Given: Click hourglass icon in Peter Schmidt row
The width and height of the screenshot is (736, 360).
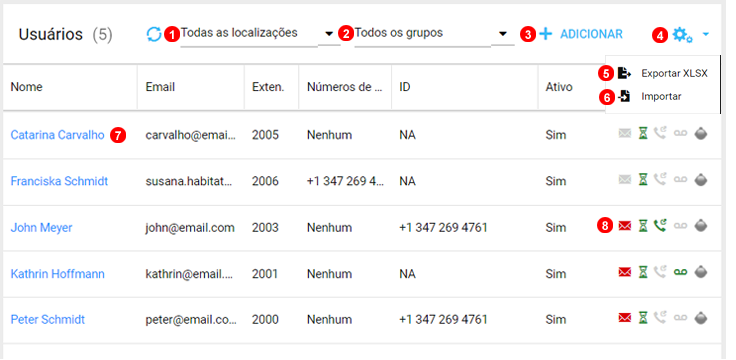Looking at the screenshot, I should click(643, 318).
